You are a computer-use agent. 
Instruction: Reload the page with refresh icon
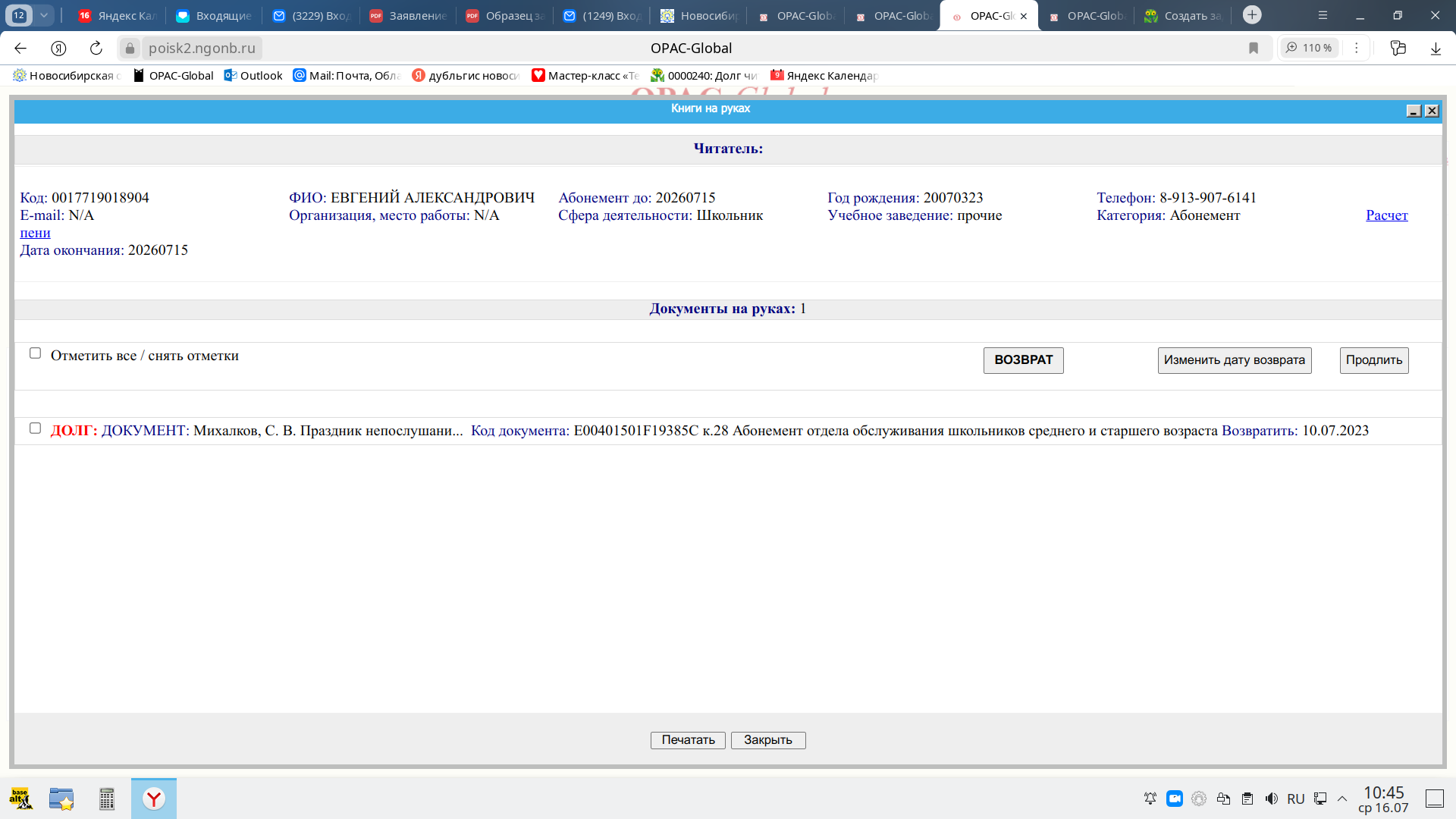[96, 48]
